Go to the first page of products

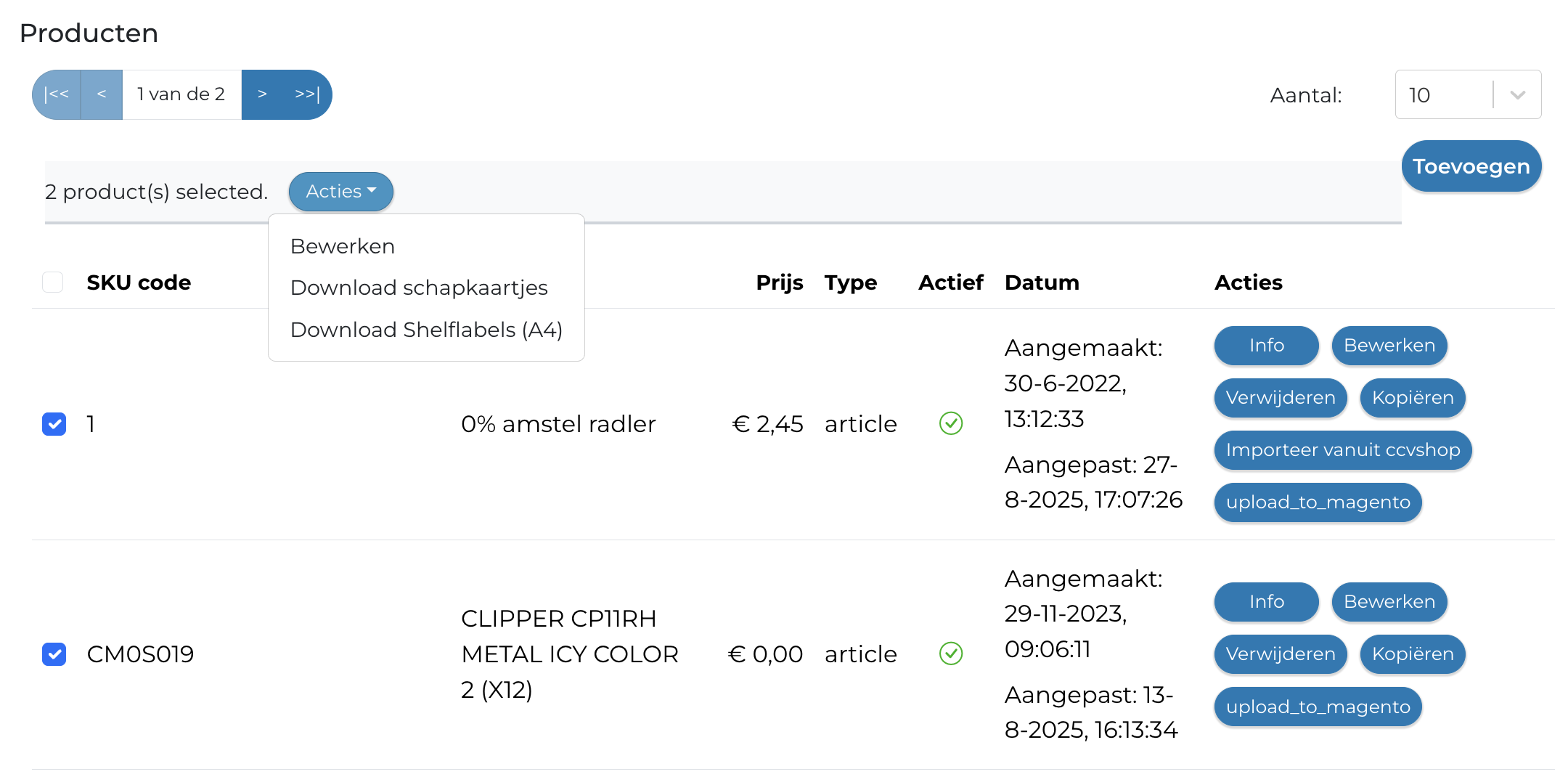click(x=57, y=94)
